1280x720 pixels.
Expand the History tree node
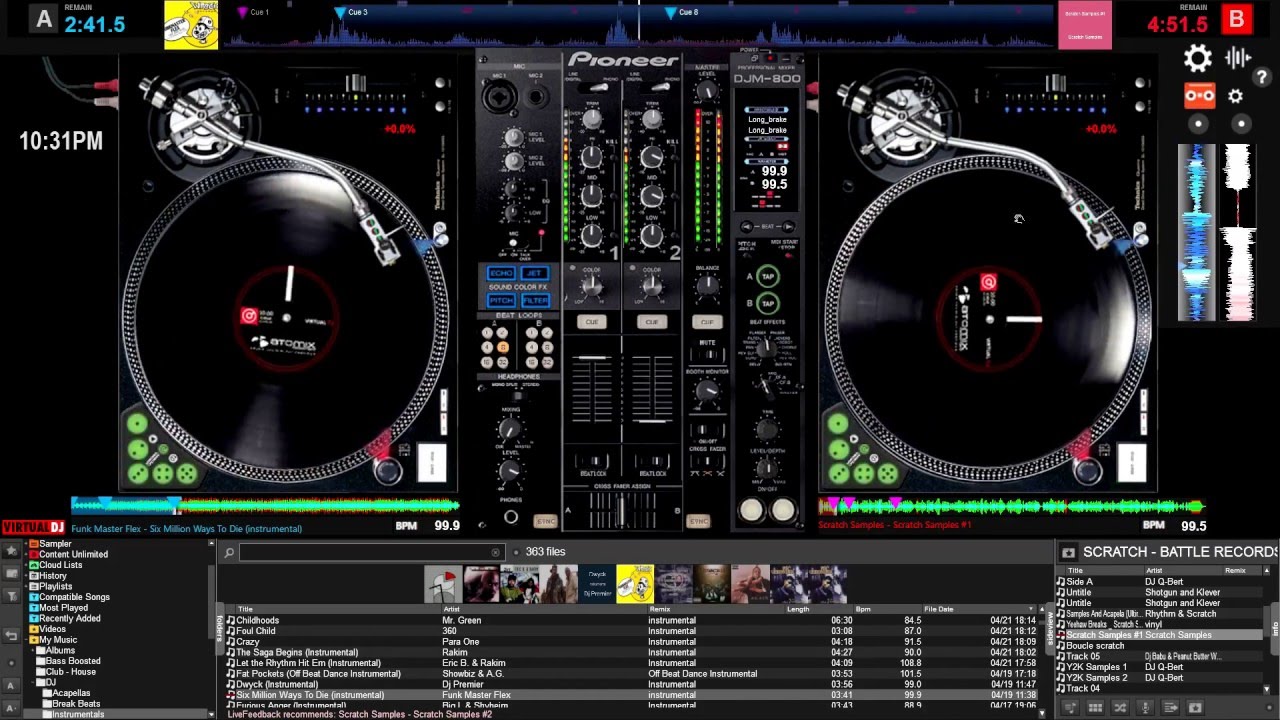26,575
